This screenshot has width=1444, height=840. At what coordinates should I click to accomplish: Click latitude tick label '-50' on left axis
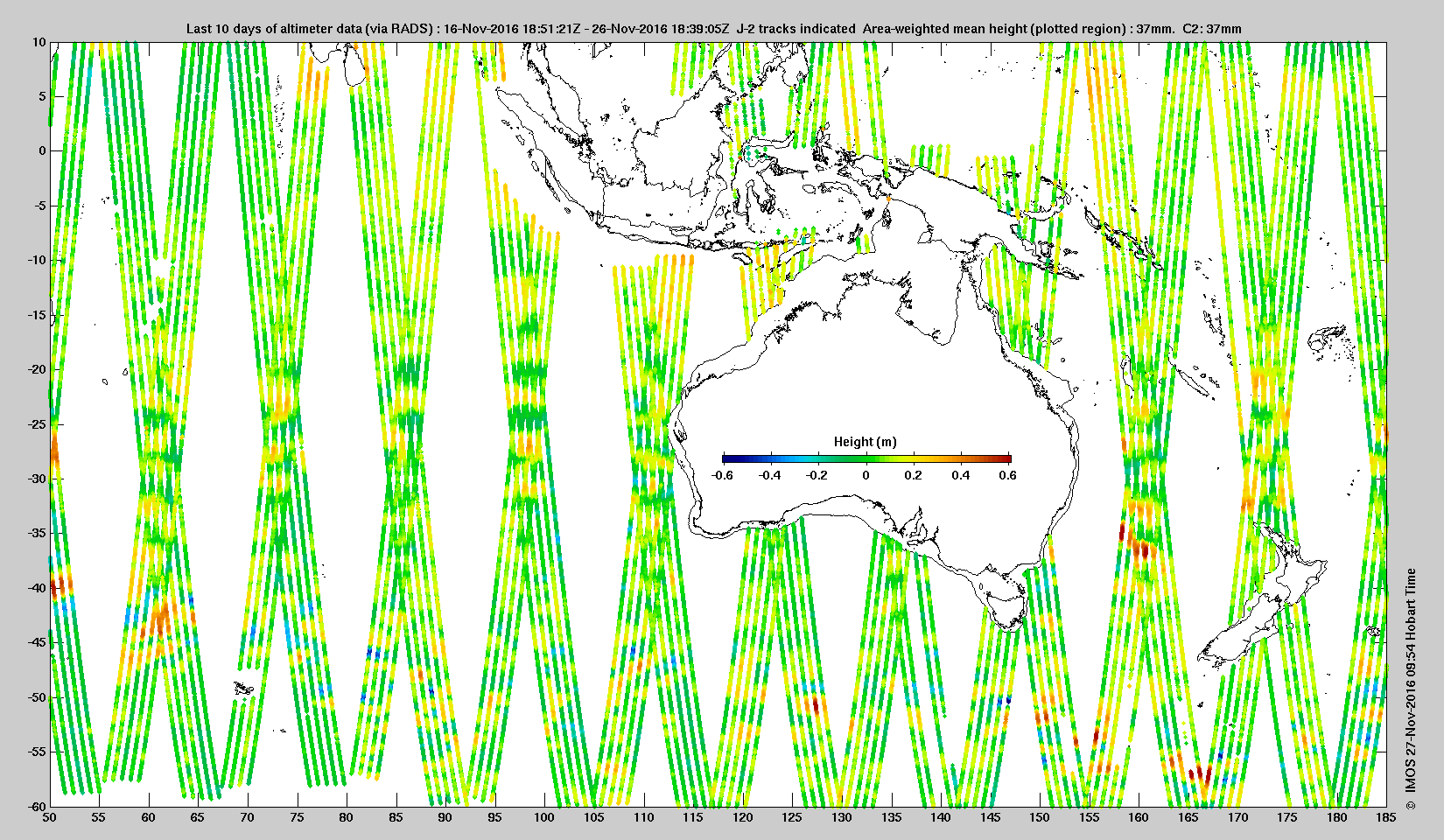tap(37, 697)
